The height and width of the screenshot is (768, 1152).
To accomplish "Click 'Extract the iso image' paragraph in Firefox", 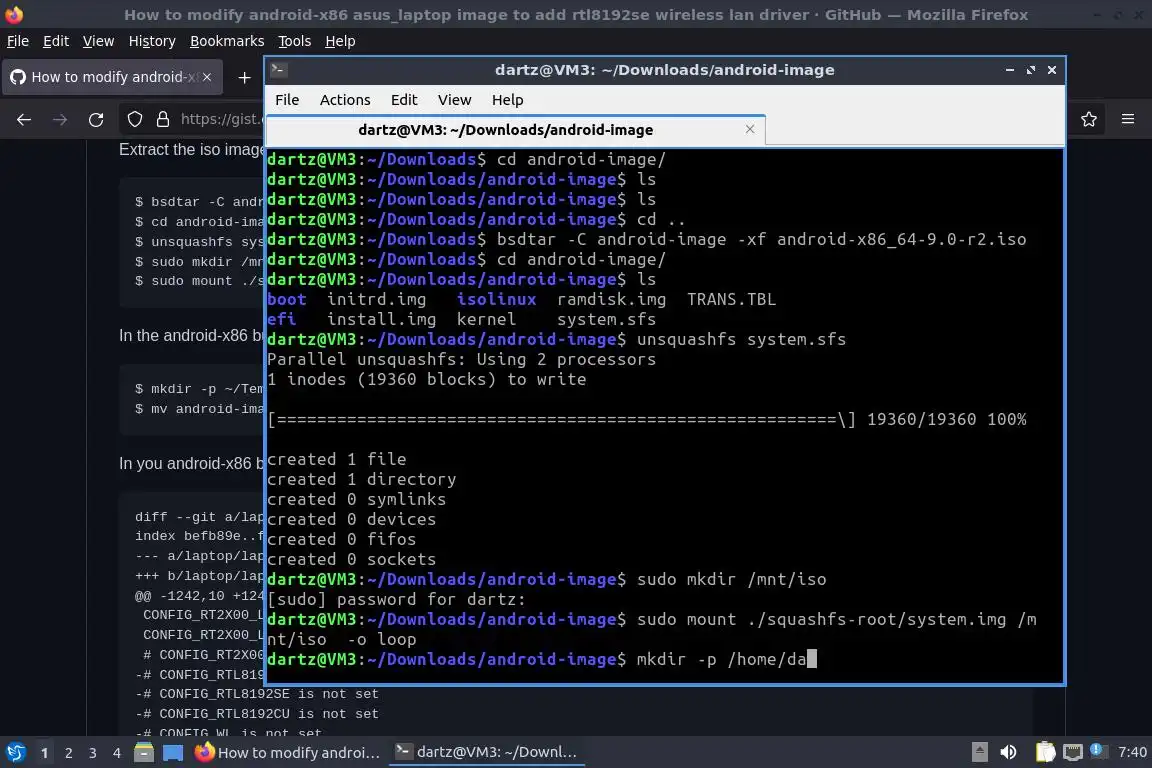I will coord(192,149).
